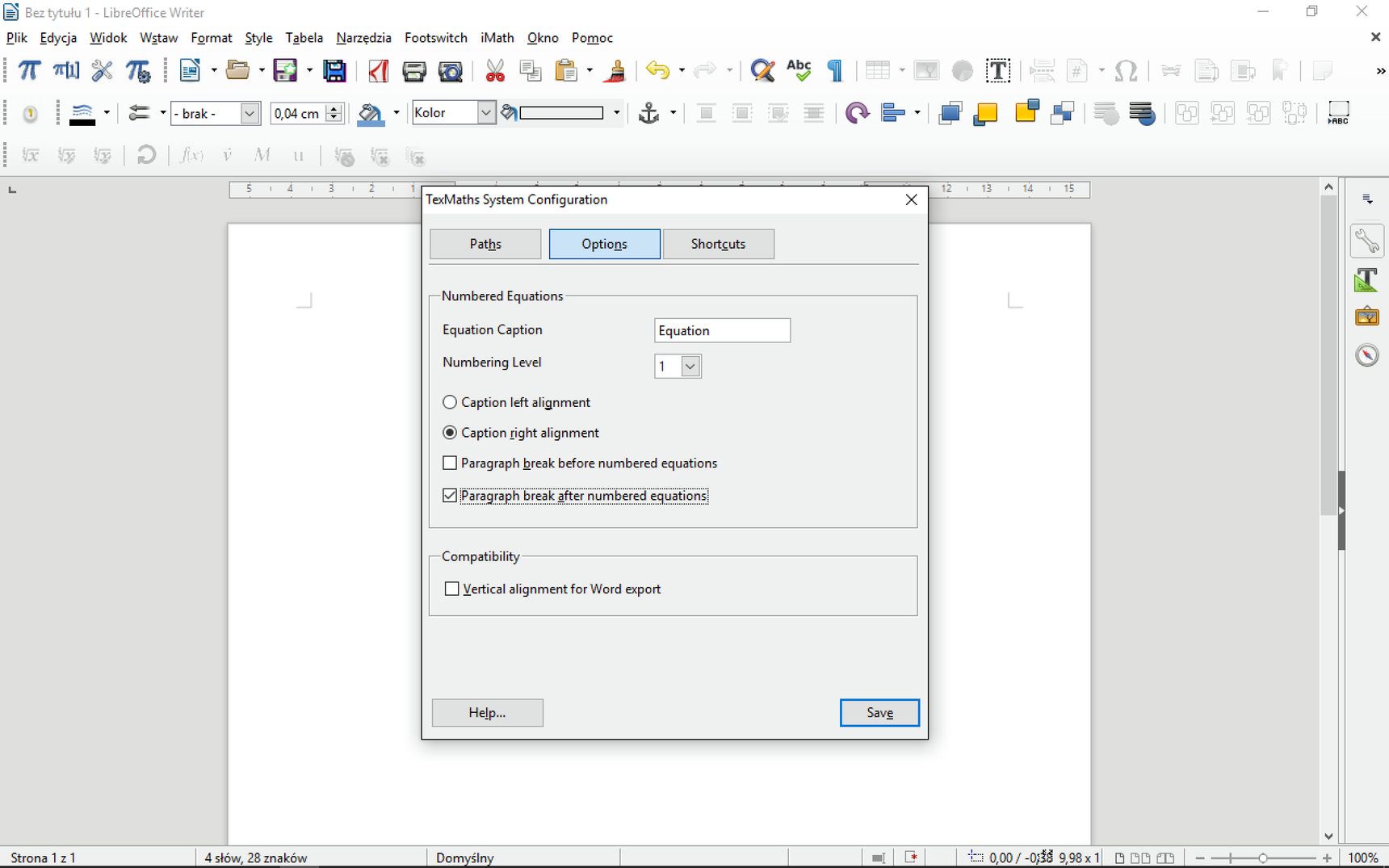Open the Kolor fill type dropdown
The image size is (1389, 868).
click(x=485, y=113)
